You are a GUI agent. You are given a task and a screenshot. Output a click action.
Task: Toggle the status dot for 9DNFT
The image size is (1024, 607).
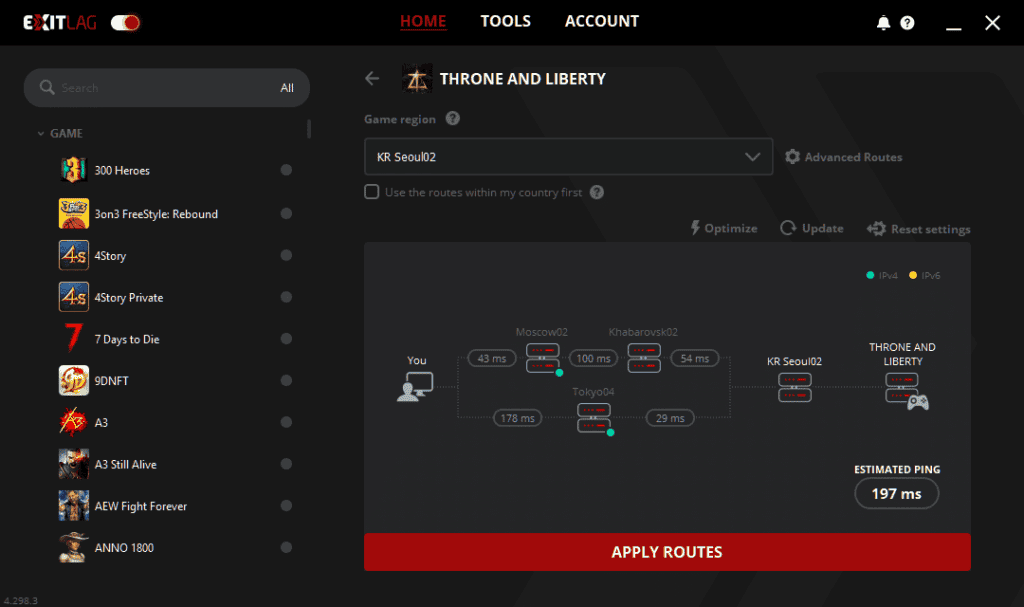point(286,380)
